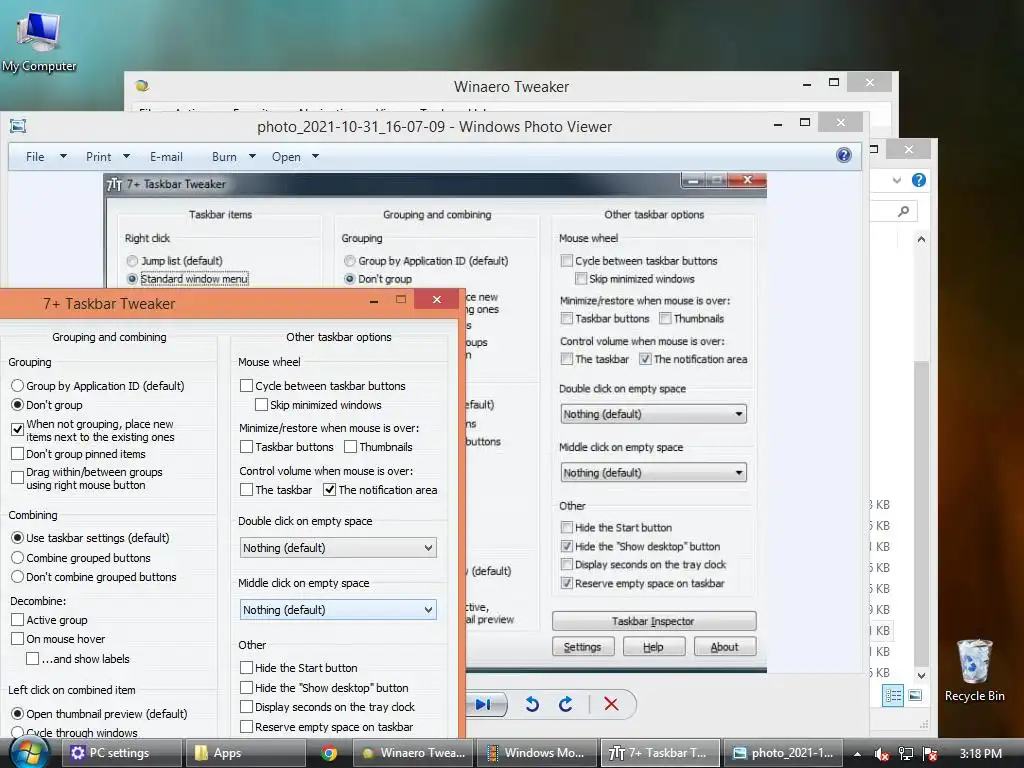Click Explorer scrollbar up arrow

click(921, 240)
